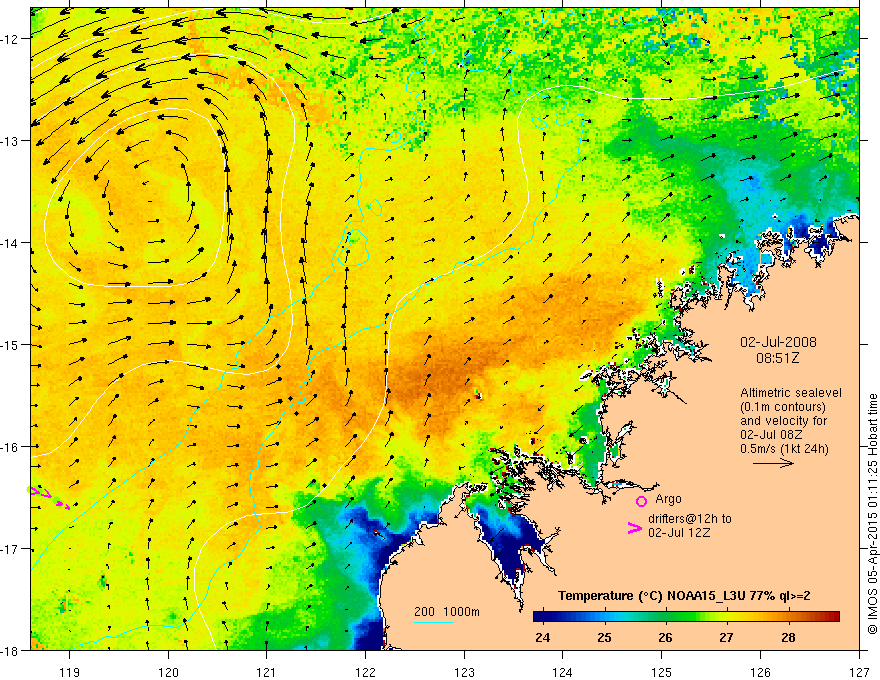Click color bar label 24

coord(542,638)
